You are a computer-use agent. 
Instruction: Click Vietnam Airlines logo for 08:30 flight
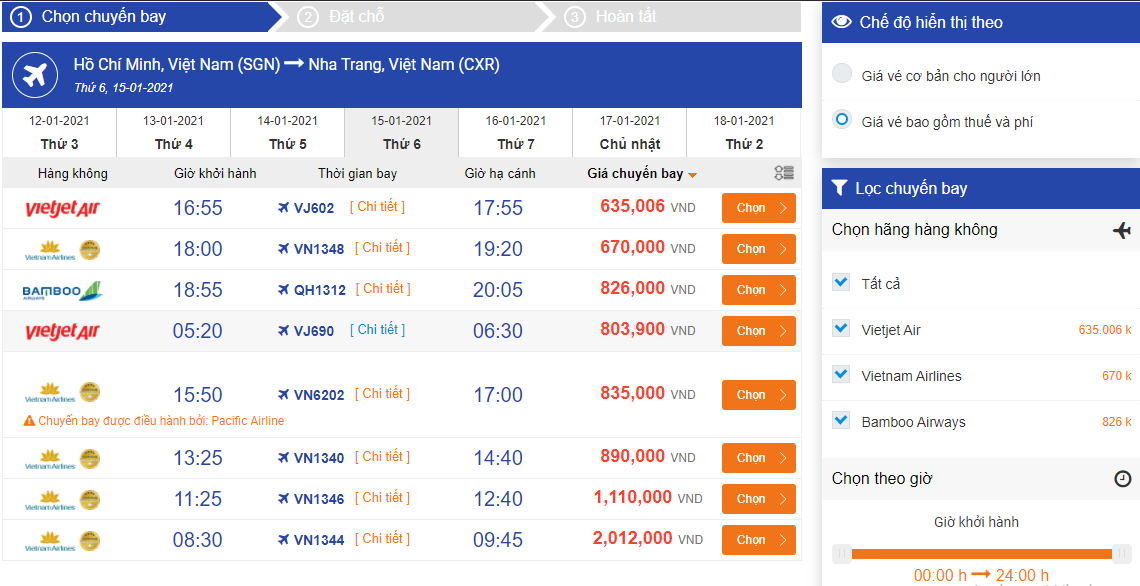click(x=63, y=541)
